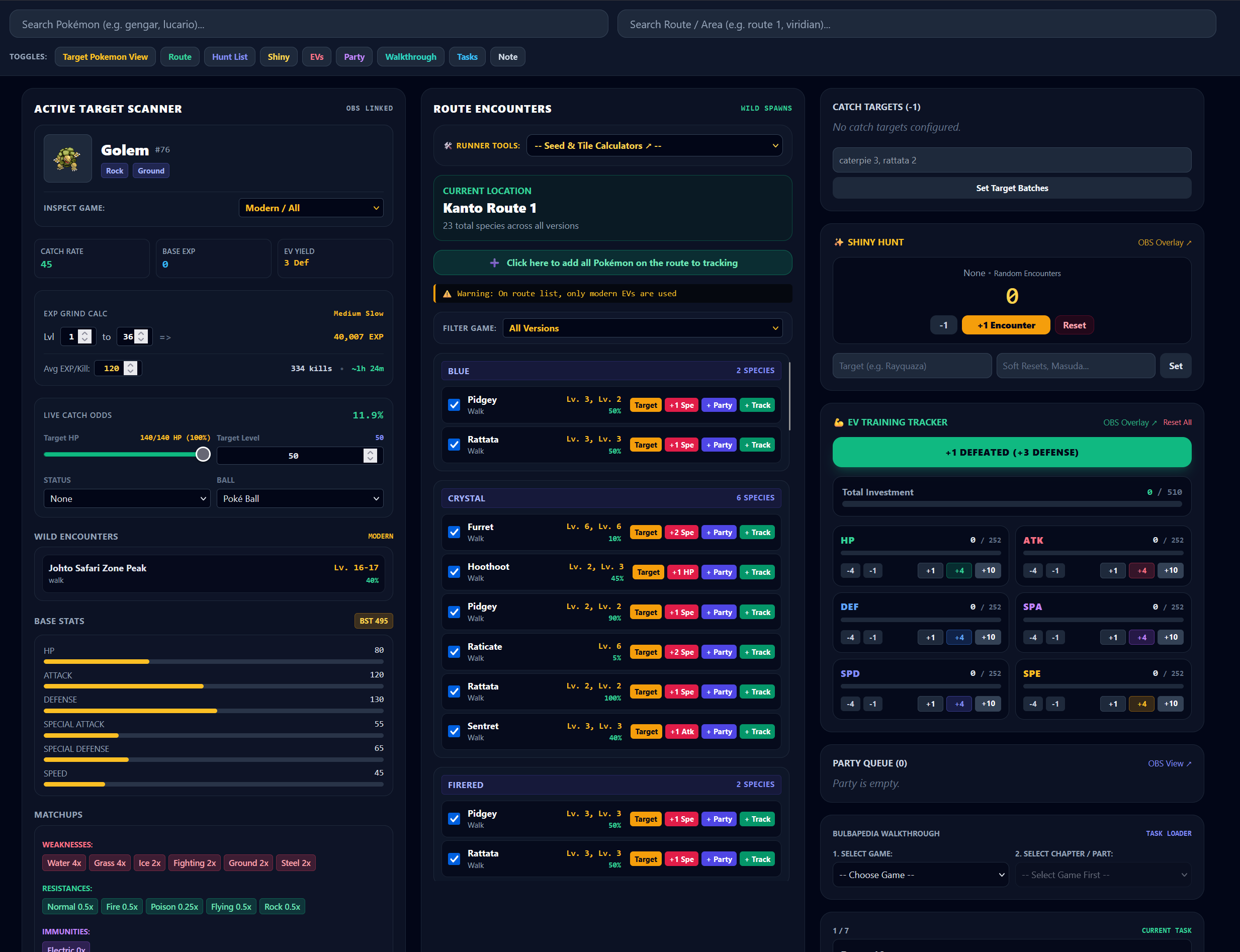Uncheck Rattata in the Blue section

[x=454, y=445]
